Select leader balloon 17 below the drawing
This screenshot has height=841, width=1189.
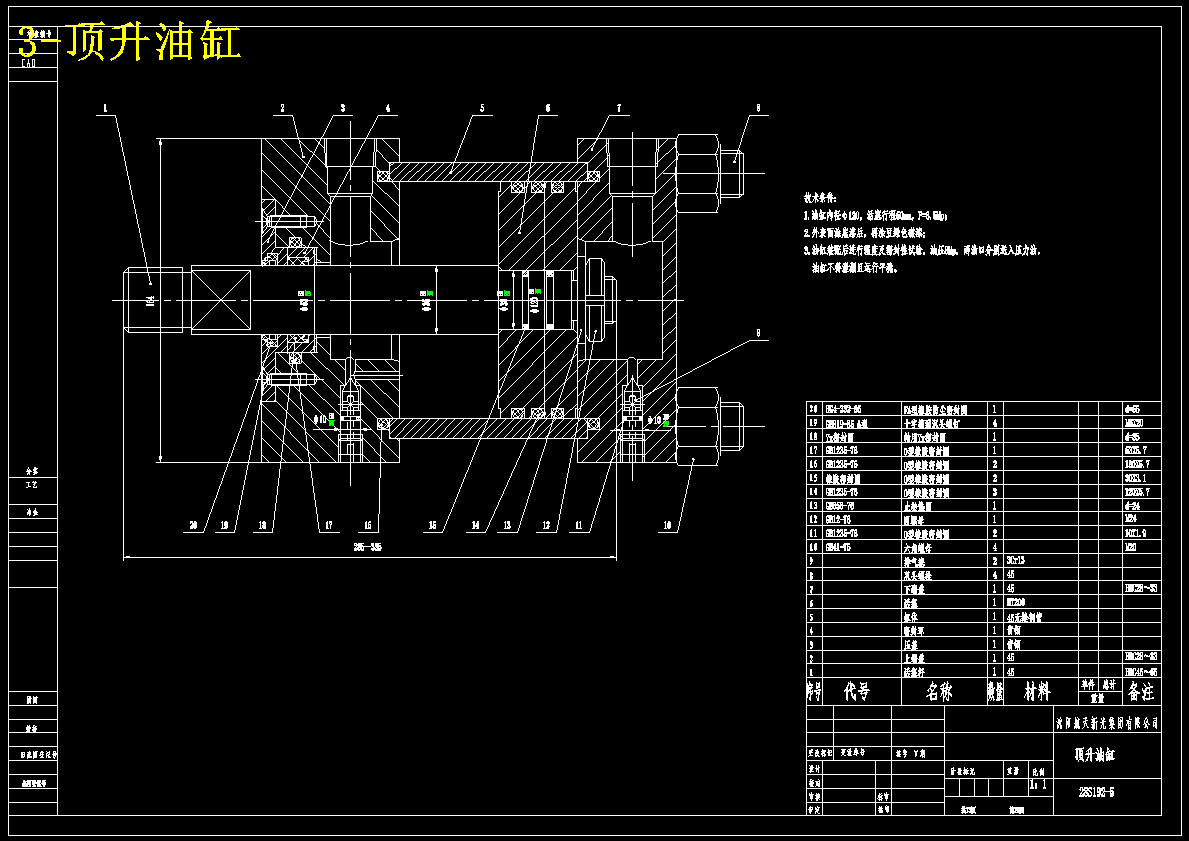(x=328, y=526)
